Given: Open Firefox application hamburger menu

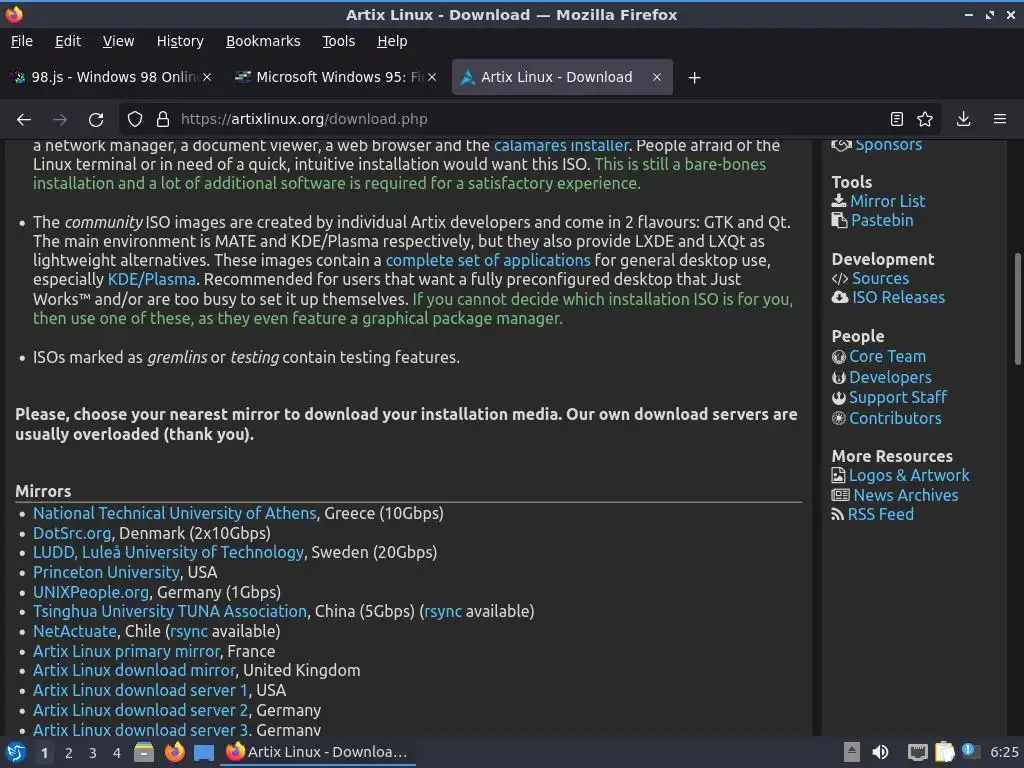Looking at the screenshot, I should [999, 119].
